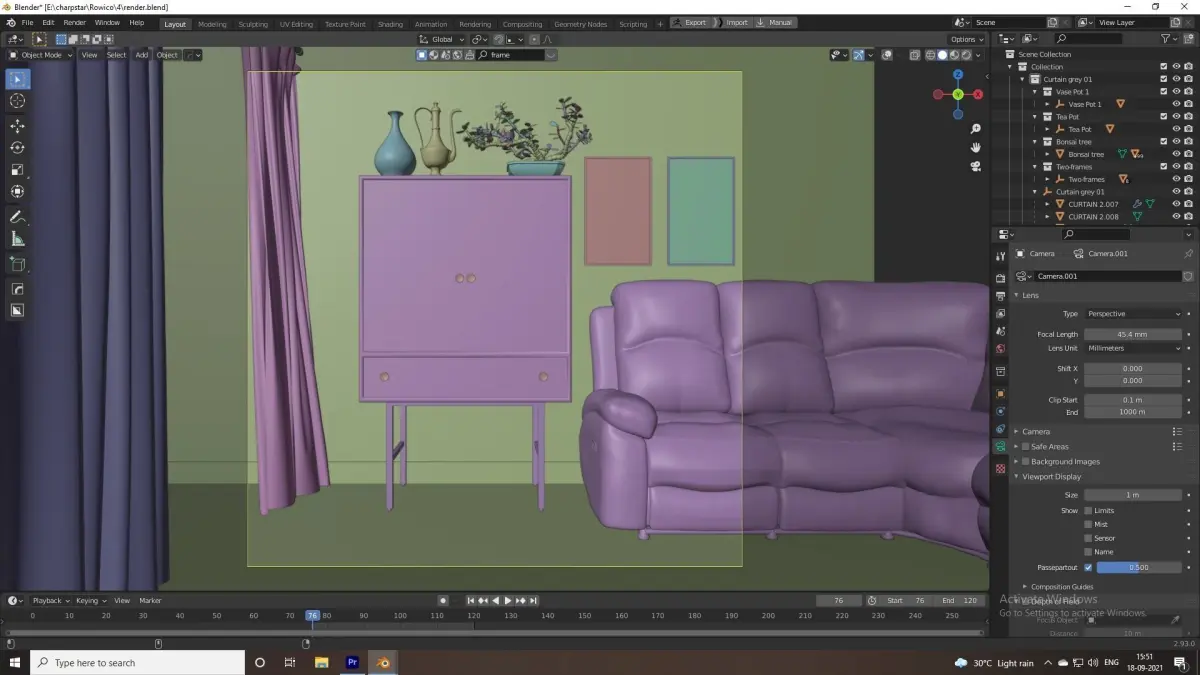Select the Transform tool
Image resolution: width=1200 pixels, height=675 pixels.
coord(17,191)
